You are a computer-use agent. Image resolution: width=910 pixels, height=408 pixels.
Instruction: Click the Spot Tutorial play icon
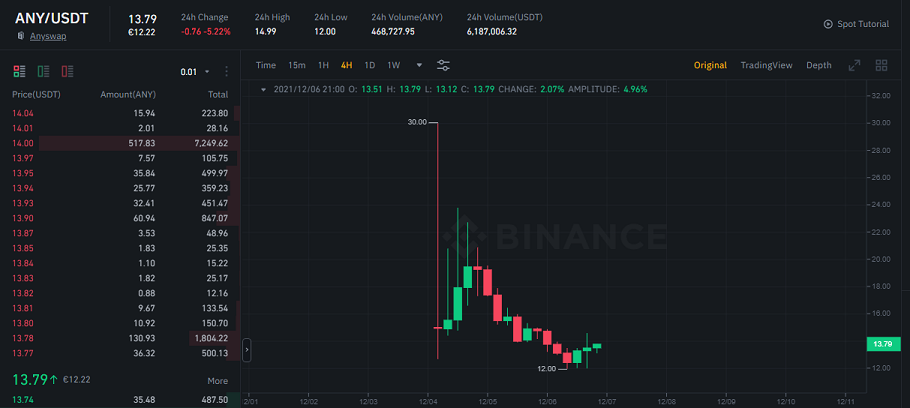pyautogui.click(x=827, y=24)
